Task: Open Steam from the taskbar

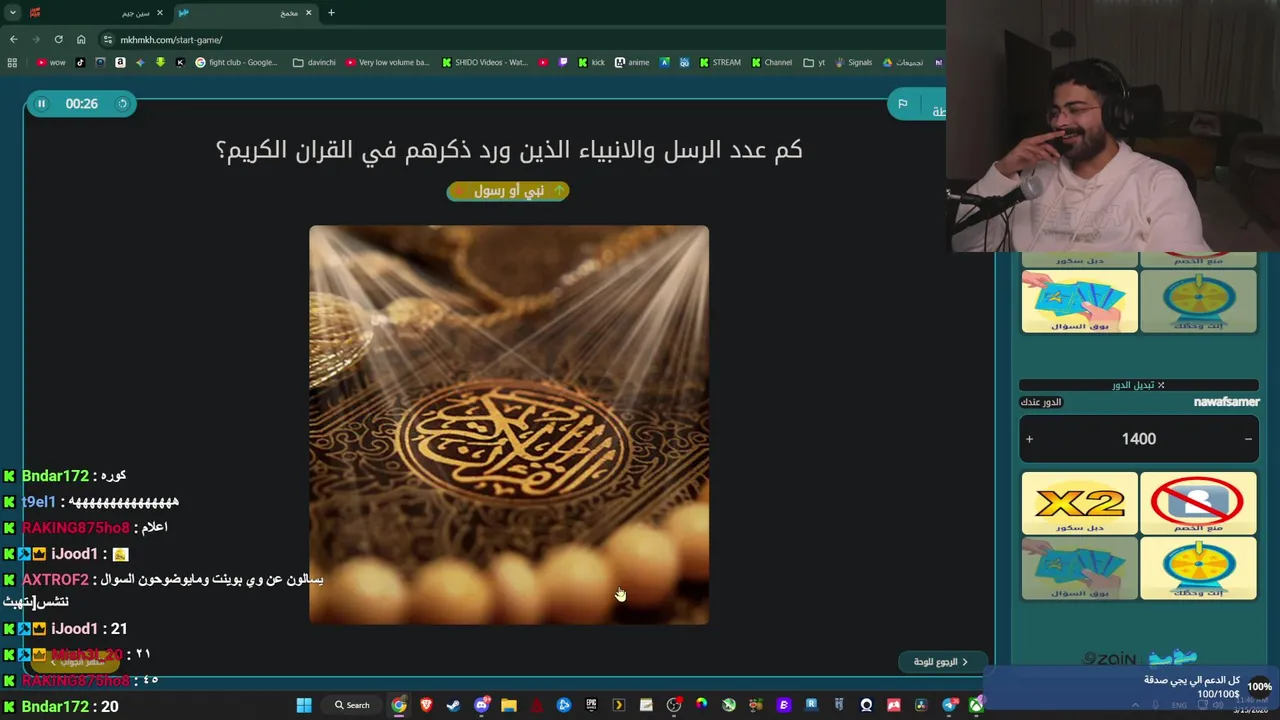Action: coord(454,705)
